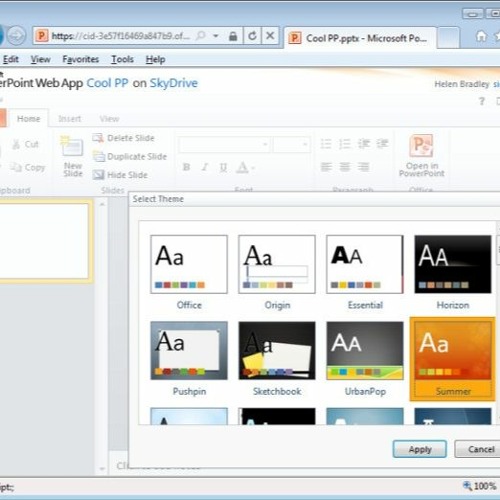This screenshot has height=500, width=500.
Task: Click scroll down arrow of slide pane
Action: tap(102, 469)
